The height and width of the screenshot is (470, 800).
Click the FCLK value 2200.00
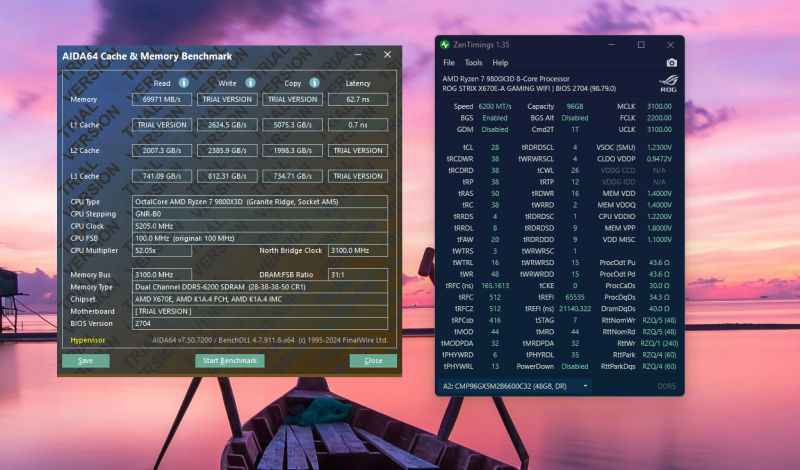coord(659,118)
